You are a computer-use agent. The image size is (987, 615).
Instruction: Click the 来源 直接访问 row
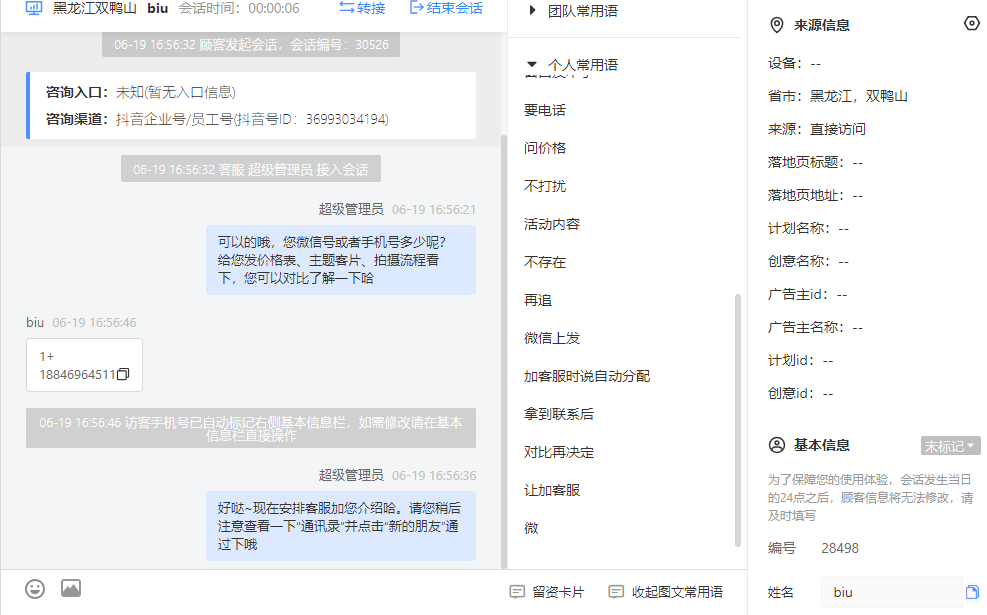pos(816,129)
